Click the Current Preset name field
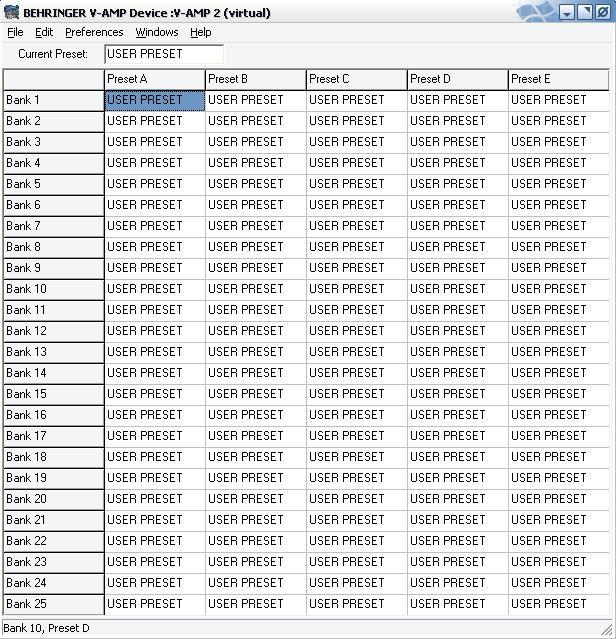Image resolution: width=616 pixels, height=639 pixels. 163,54
